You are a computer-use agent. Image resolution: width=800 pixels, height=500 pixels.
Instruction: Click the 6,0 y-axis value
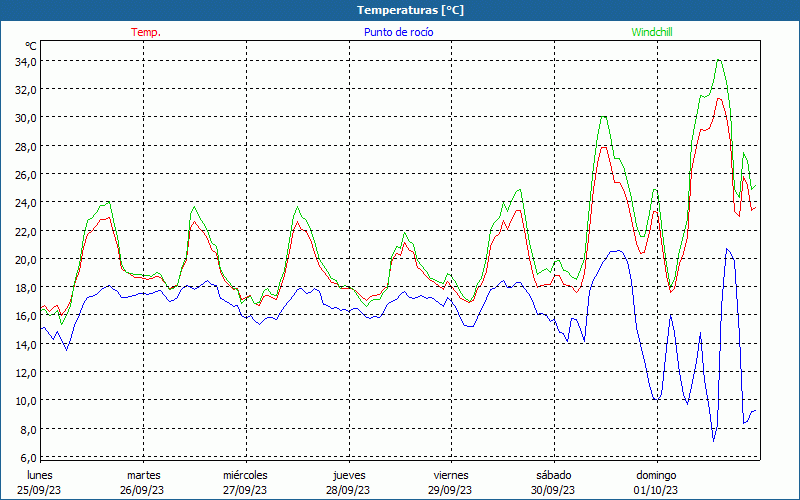click(28, 457)
